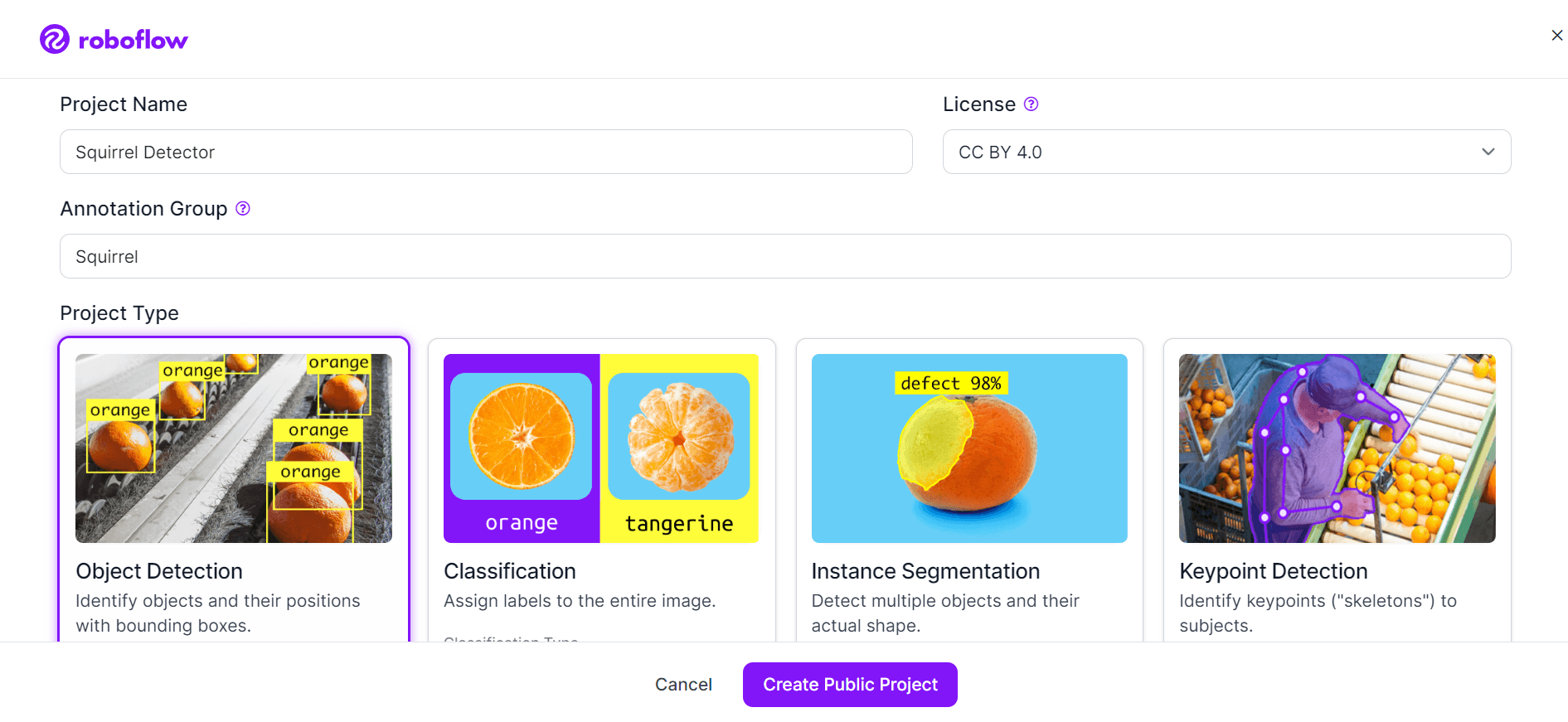Open the CC BY 4.0 license selector
Viewport: 1568px width, 722px height.
(x=1226, y=152)
